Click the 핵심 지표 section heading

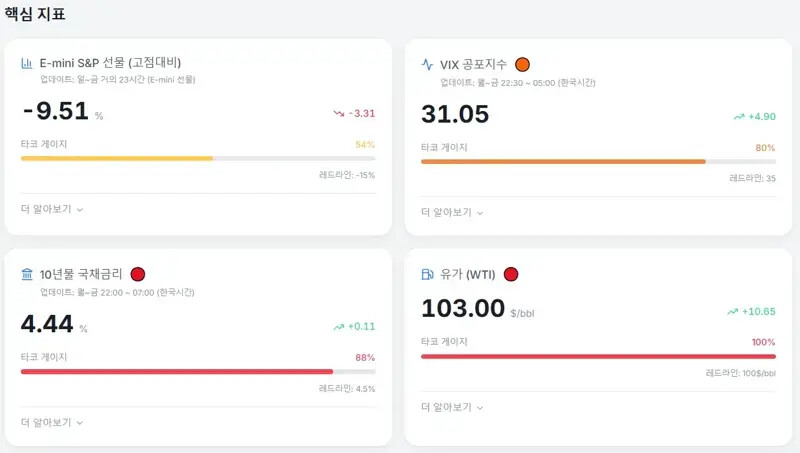pos(36,14)
